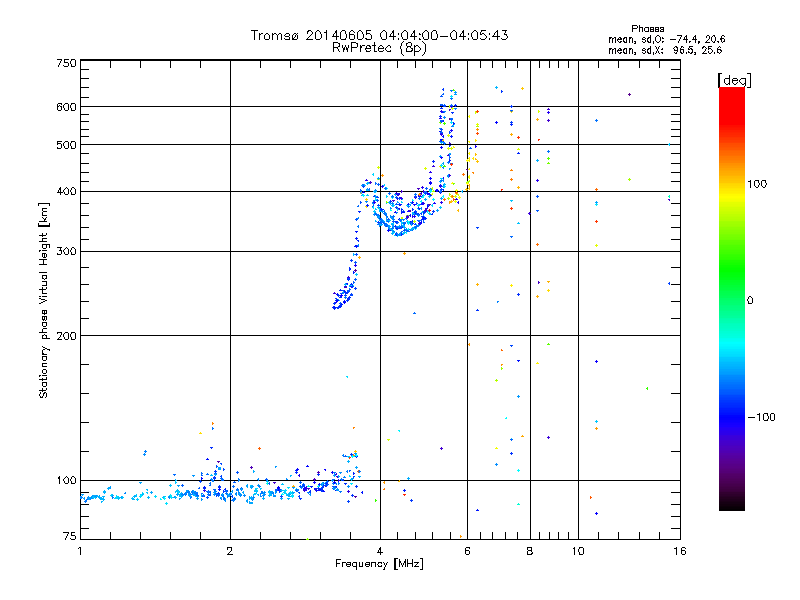Screen dimensions: 800x600
Task: Click the 'Frequency [MHz]' axis label
Action: point(379,564)
